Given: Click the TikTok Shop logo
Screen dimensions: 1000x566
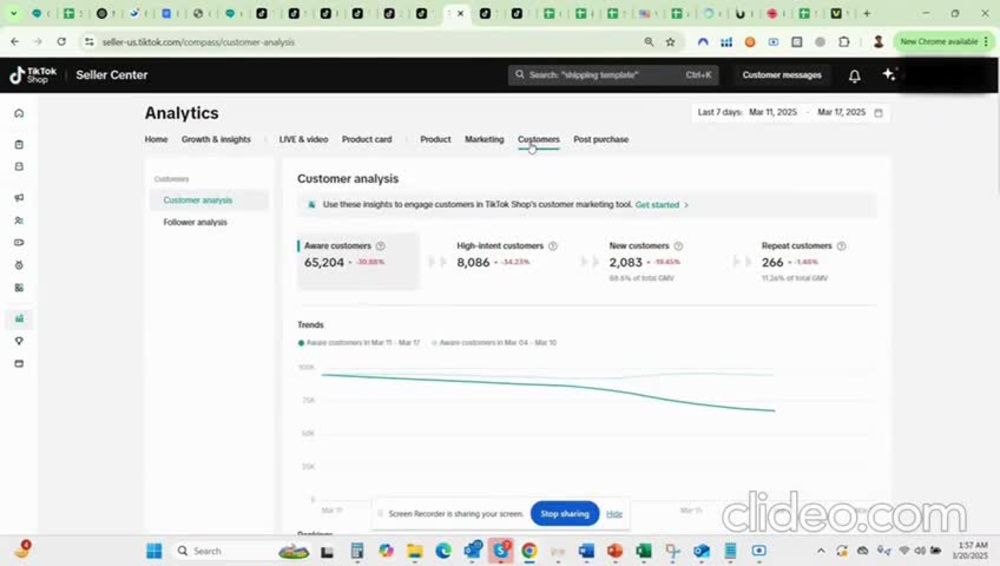Looking at the screenshot, I should (33, 75).
